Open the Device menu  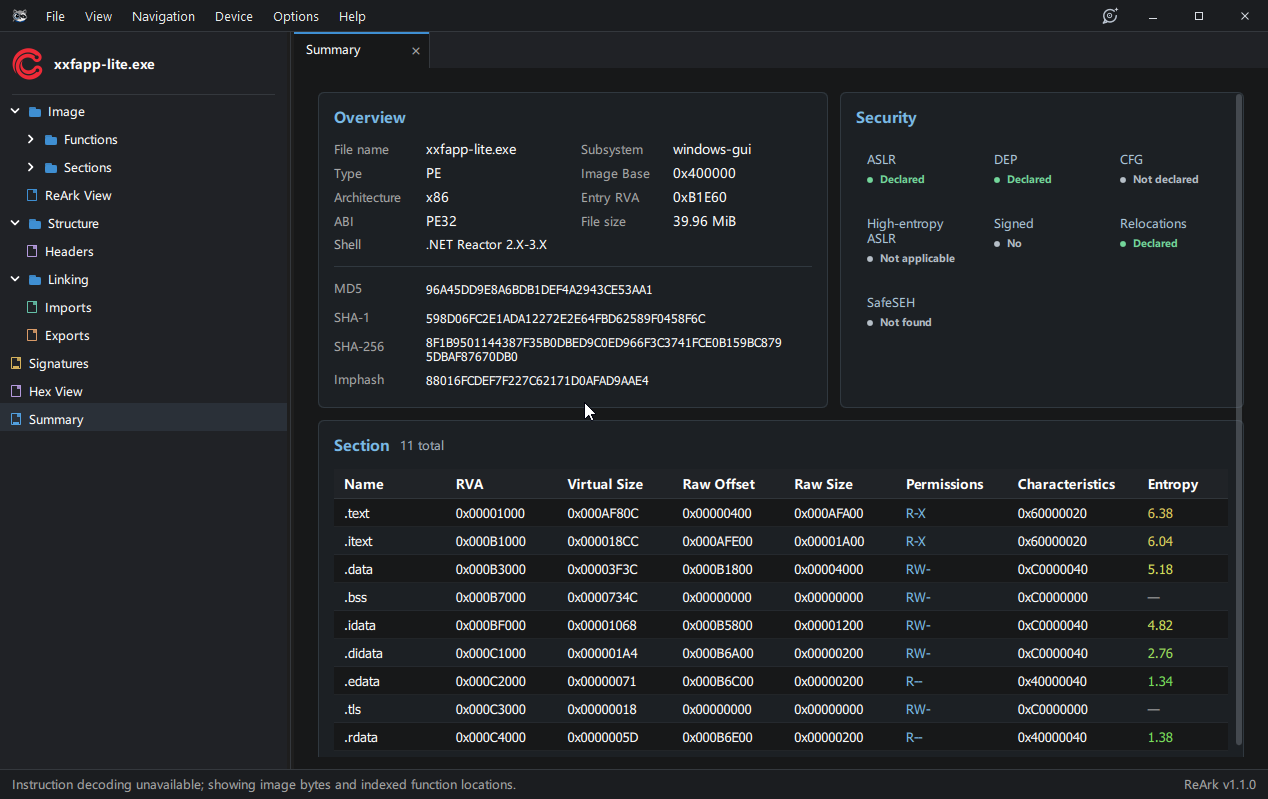tap(234, 16)
